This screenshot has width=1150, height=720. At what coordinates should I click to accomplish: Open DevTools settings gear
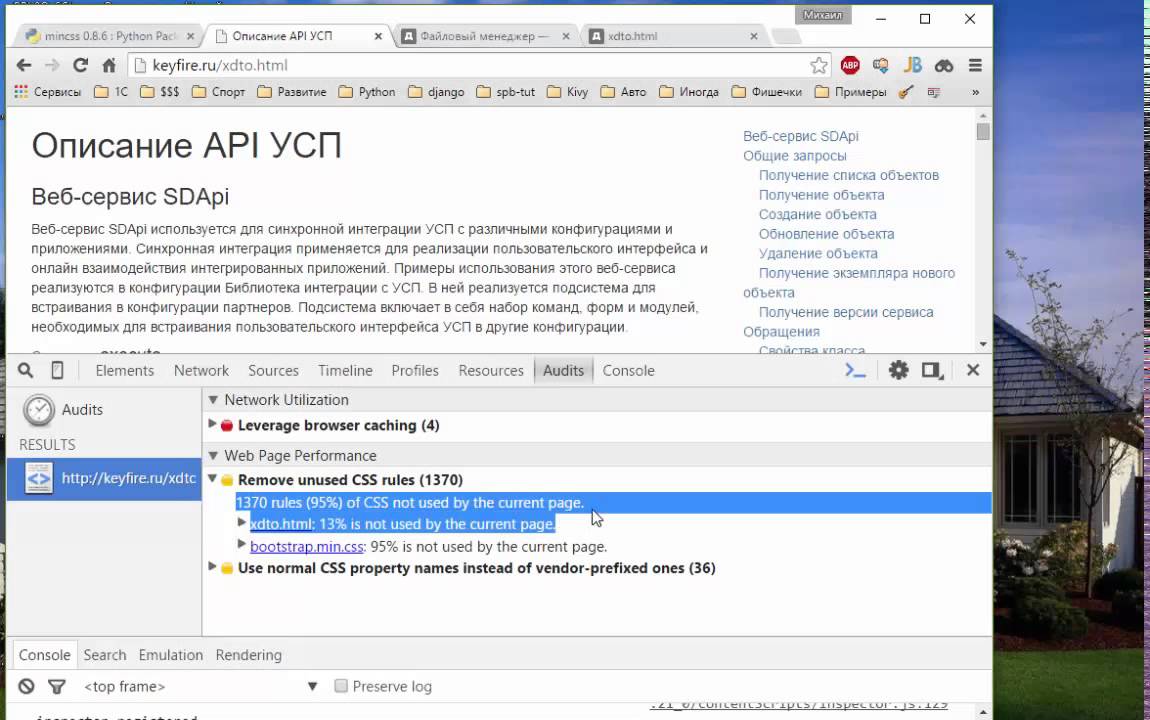click(898, 370)
